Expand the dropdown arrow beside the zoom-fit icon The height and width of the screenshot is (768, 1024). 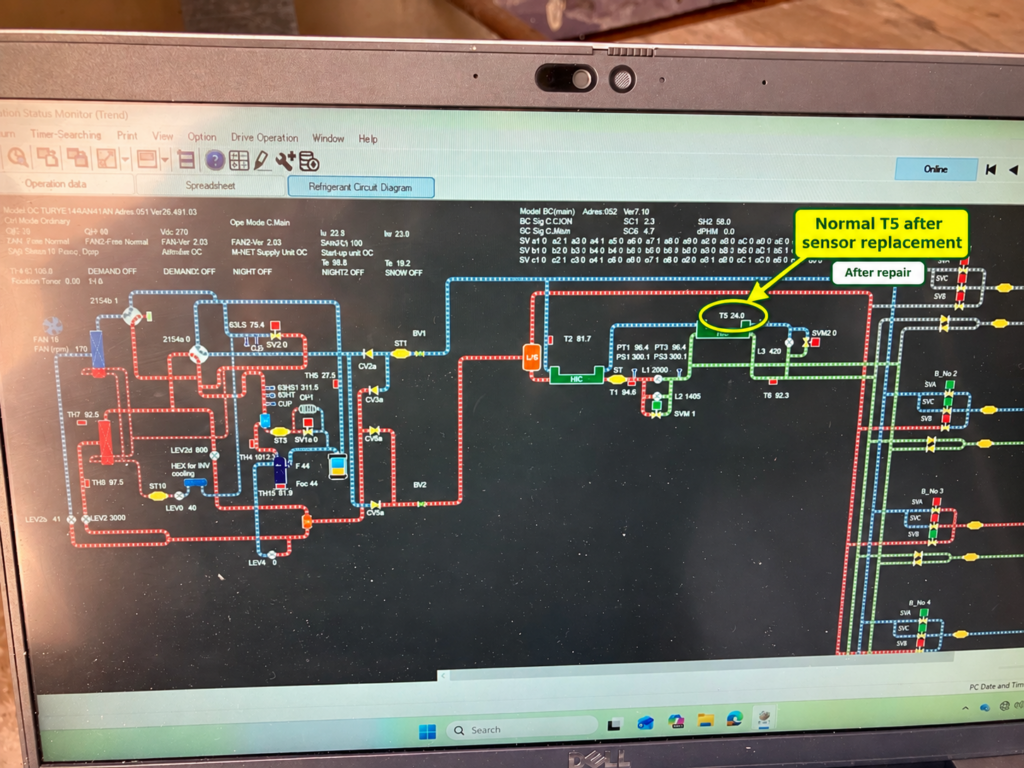point(125,159)
